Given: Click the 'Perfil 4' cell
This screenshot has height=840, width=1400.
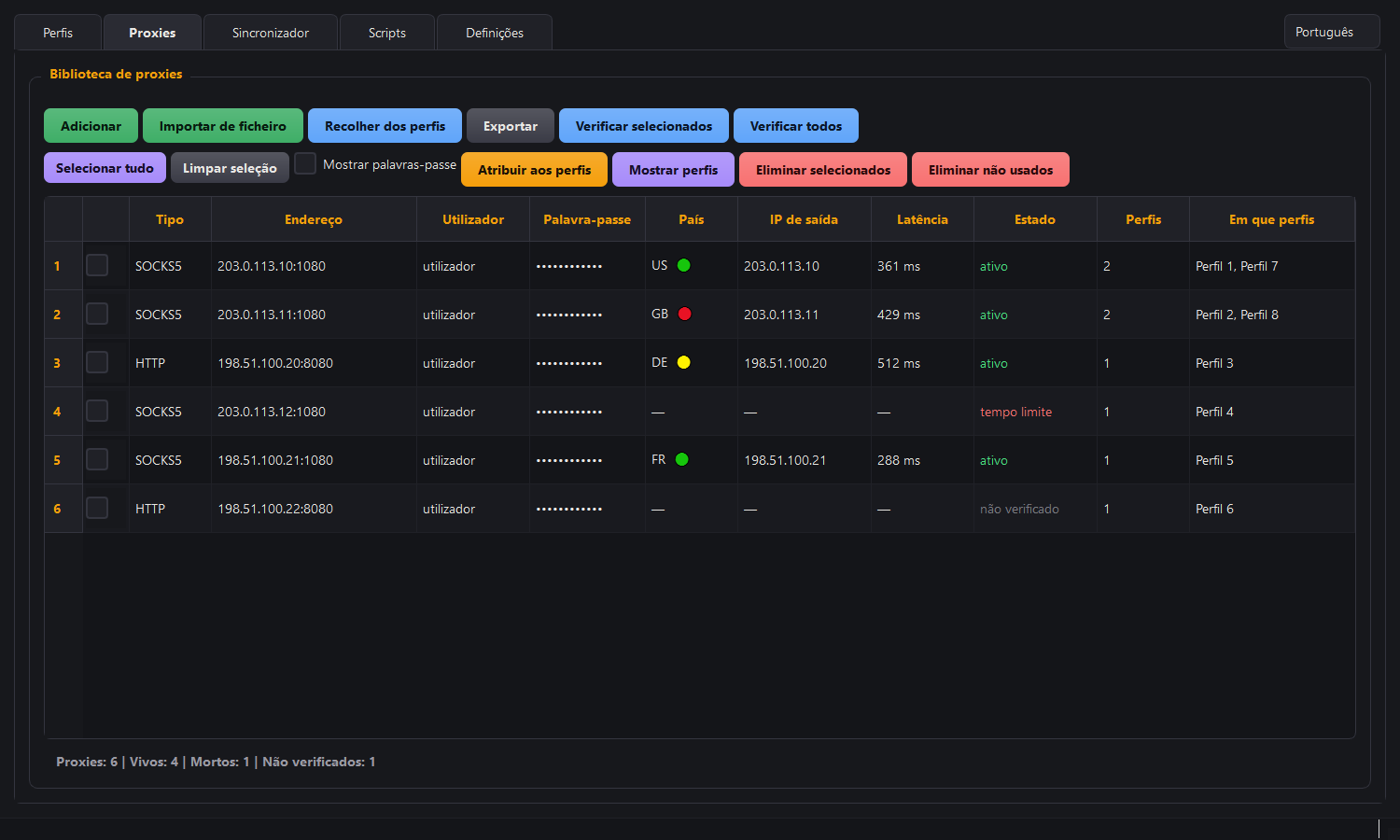Looking at the screenshot, I should pyautogui.click(x=1271, y=412).
